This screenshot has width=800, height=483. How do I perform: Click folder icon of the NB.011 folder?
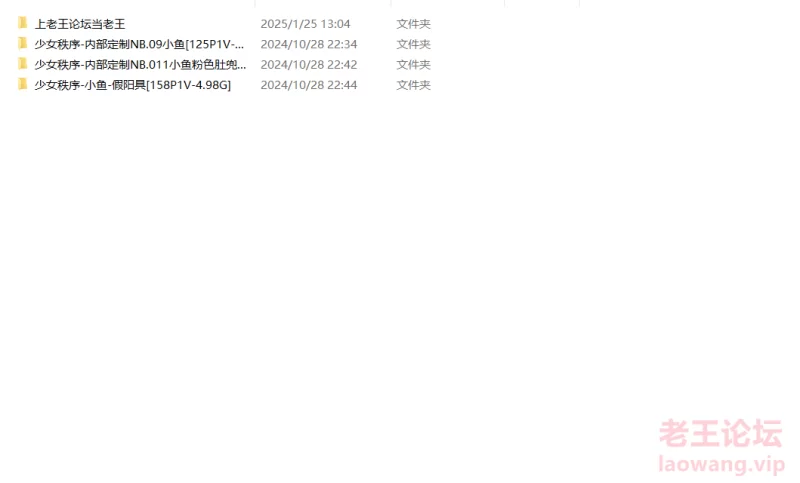pos(22,64)
